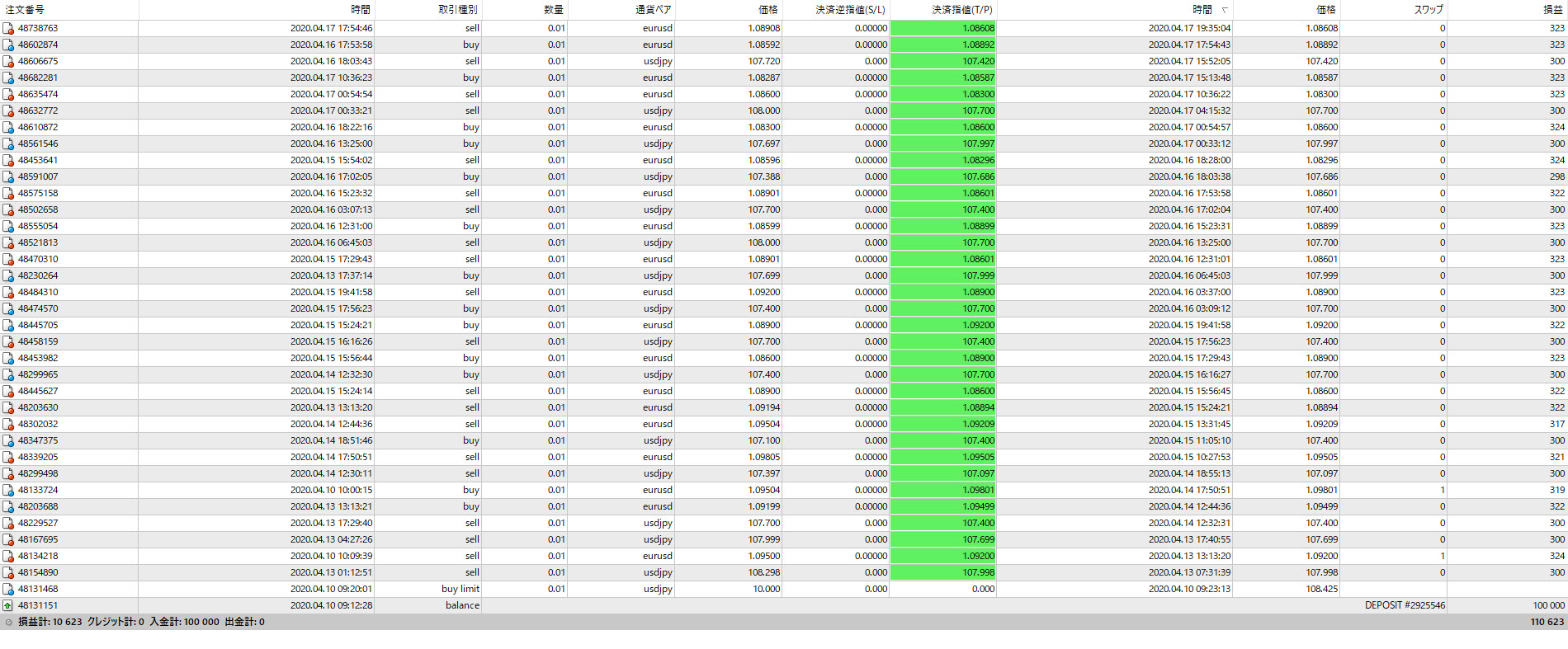Click open time 2020.04.17 17:54:46

(331, 28)
